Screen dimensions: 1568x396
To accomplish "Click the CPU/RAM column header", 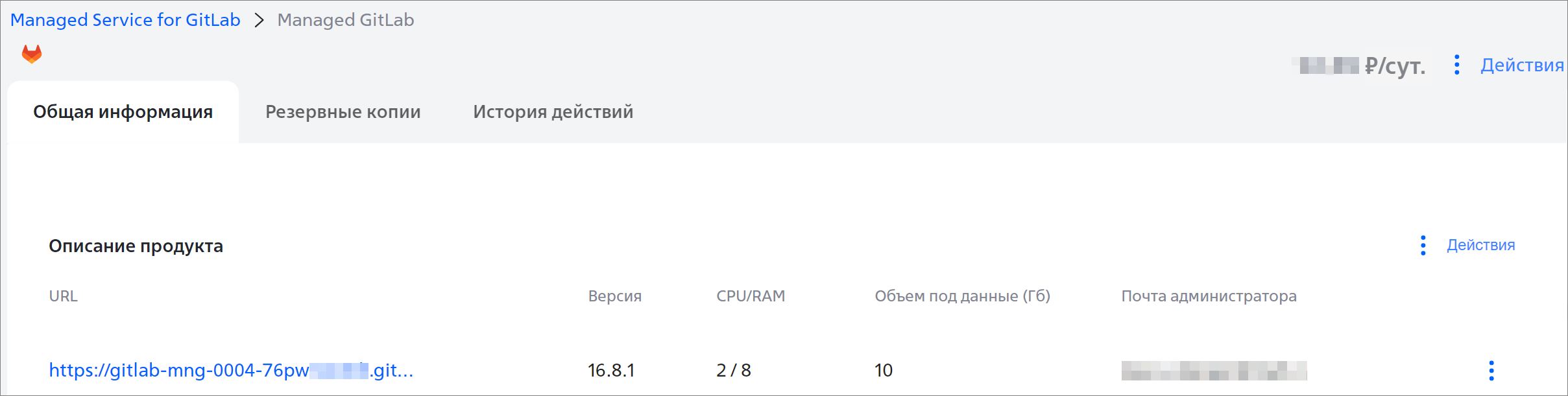I will [x=751, y=296].
